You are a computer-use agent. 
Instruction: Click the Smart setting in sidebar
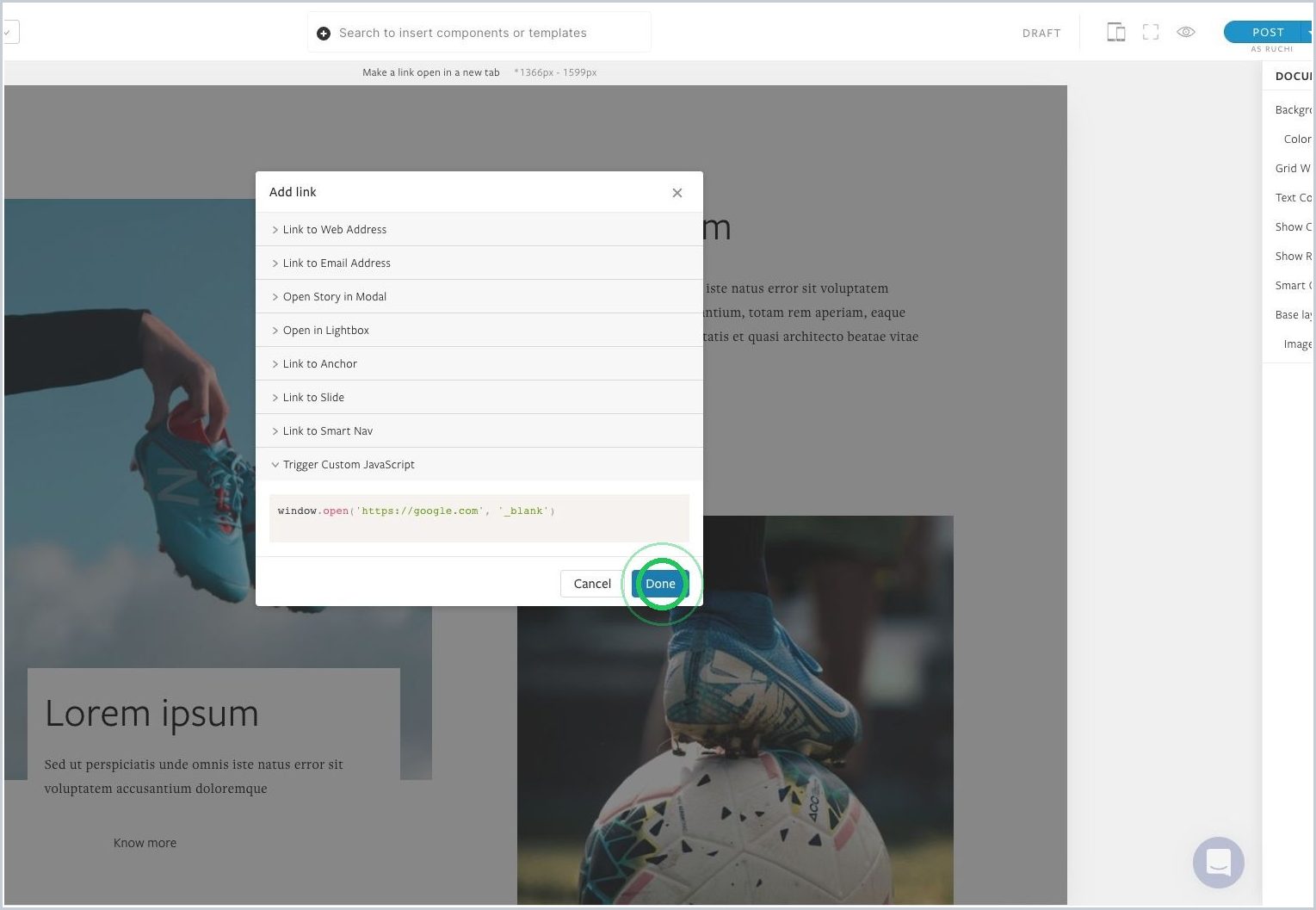[1293, 285]
